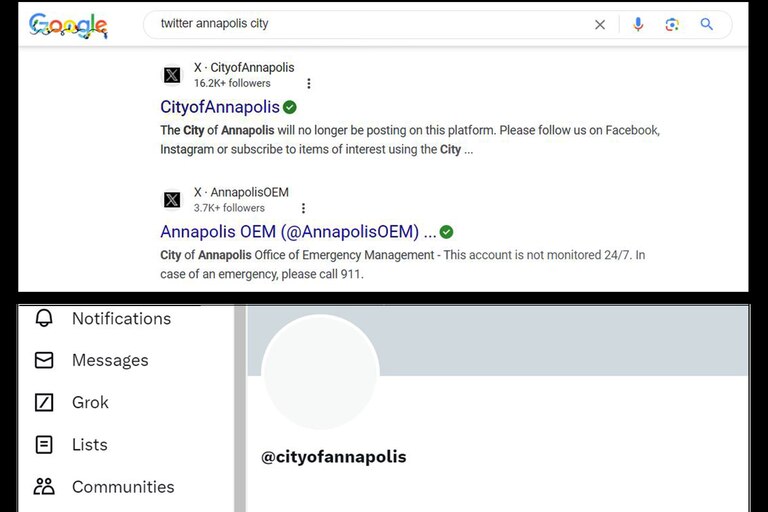Viewport: 768px width, 512px height.
Task: Start voice search with microphone icon
Action: coord(638,24)
